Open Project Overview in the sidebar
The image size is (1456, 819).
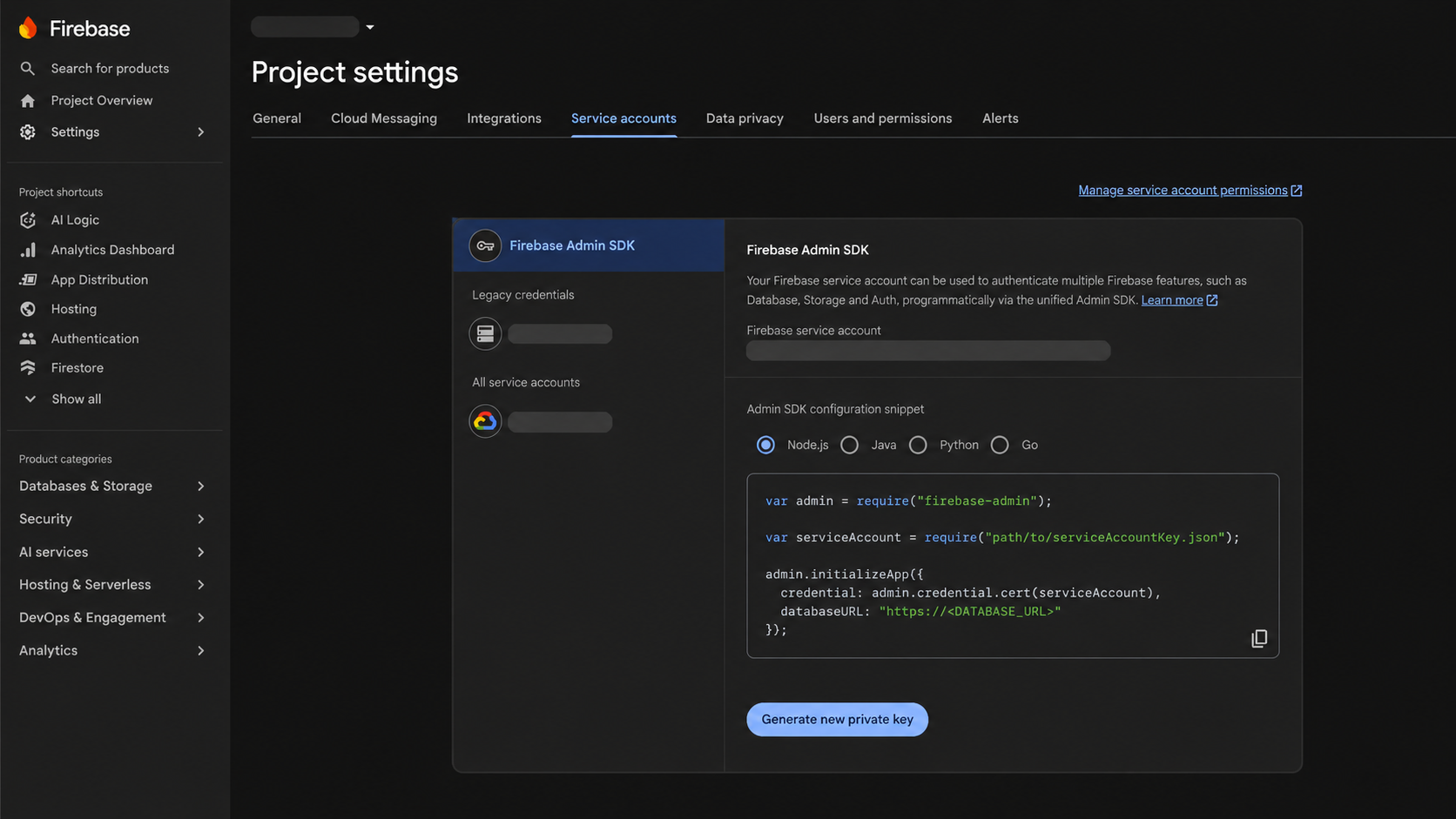pos(102,101)
